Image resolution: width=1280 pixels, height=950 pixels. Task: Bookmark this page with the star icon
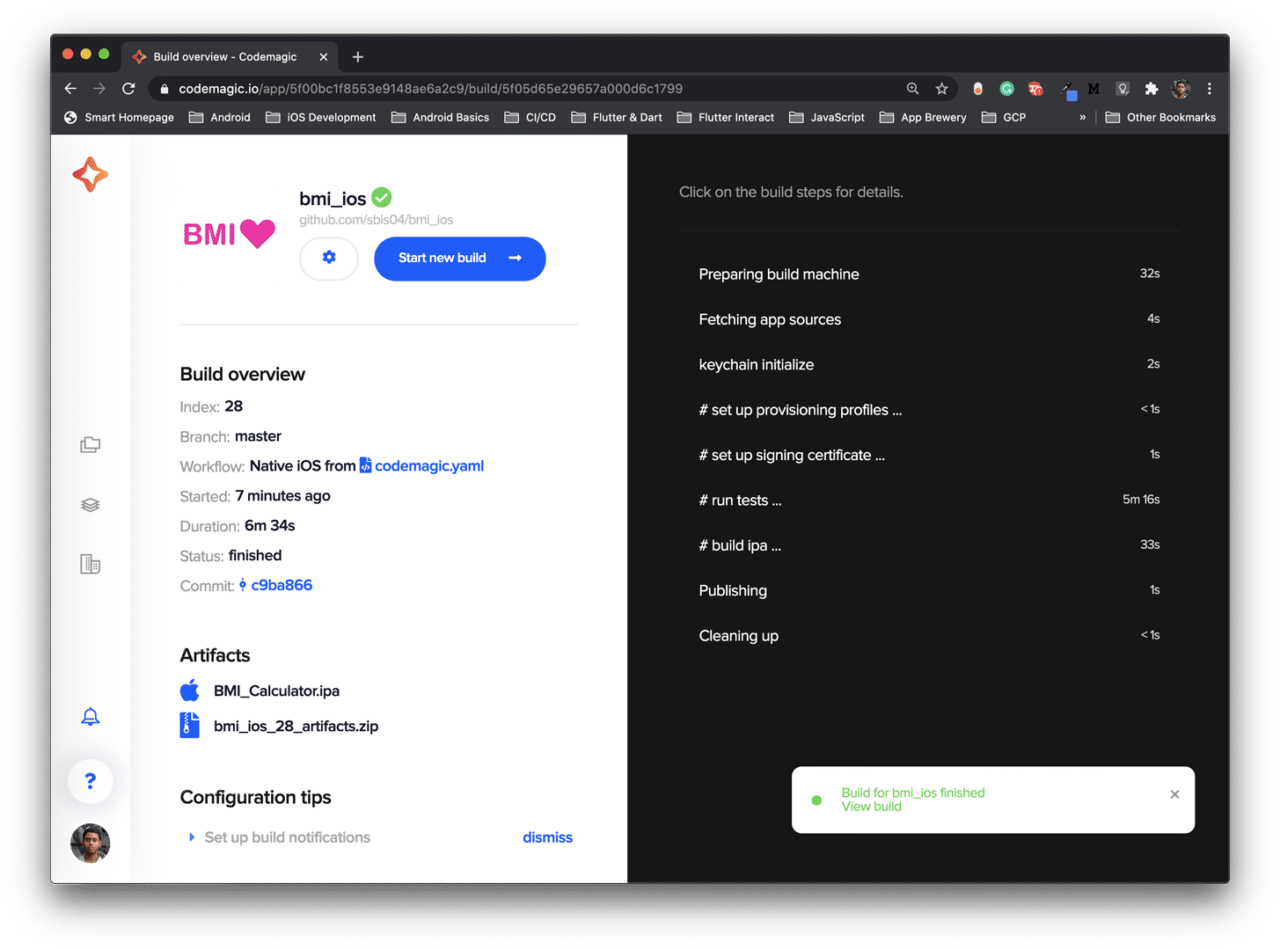[941, 88]
